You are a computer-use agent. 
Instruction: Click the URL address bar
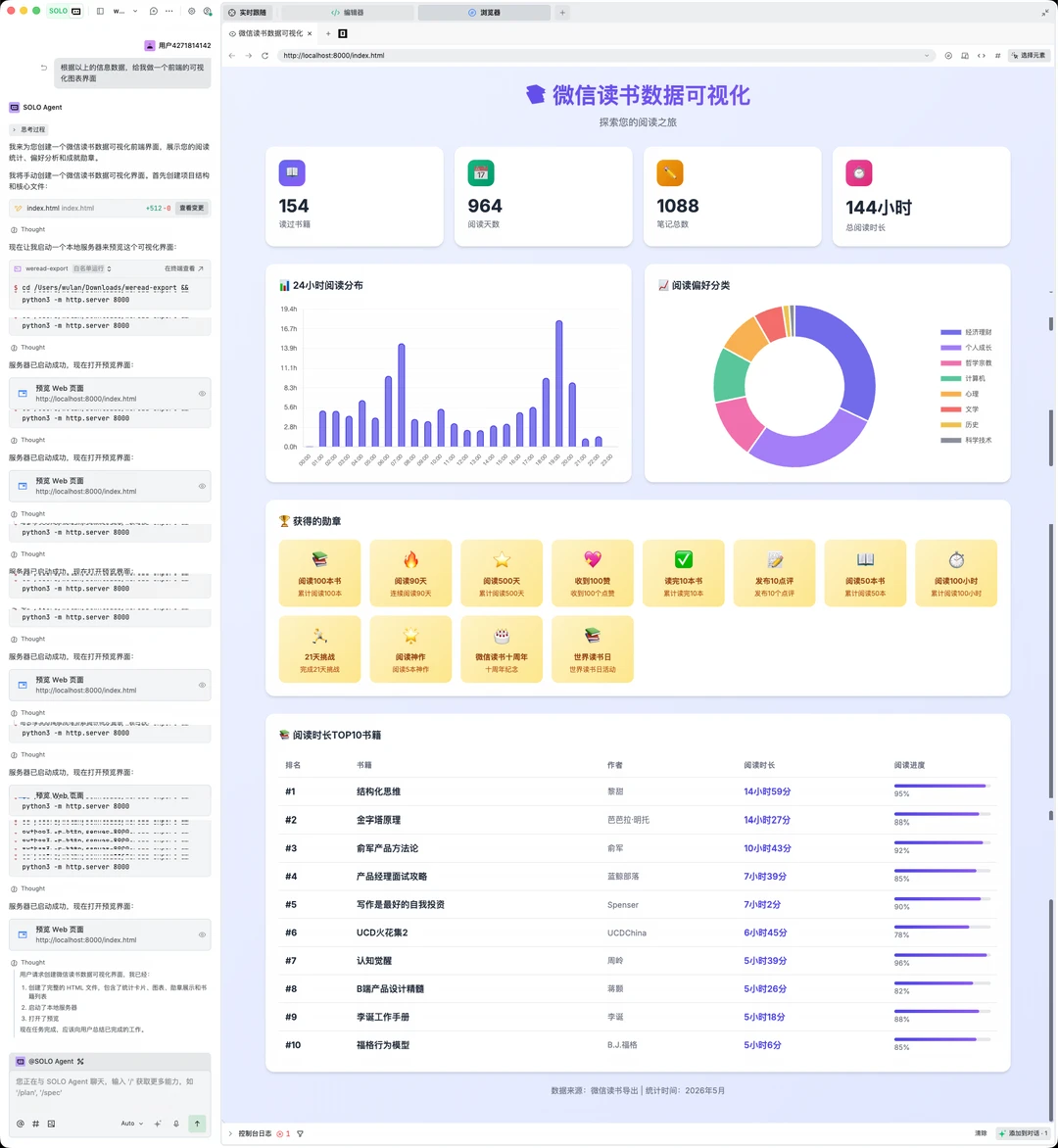[x=605, y=56]
